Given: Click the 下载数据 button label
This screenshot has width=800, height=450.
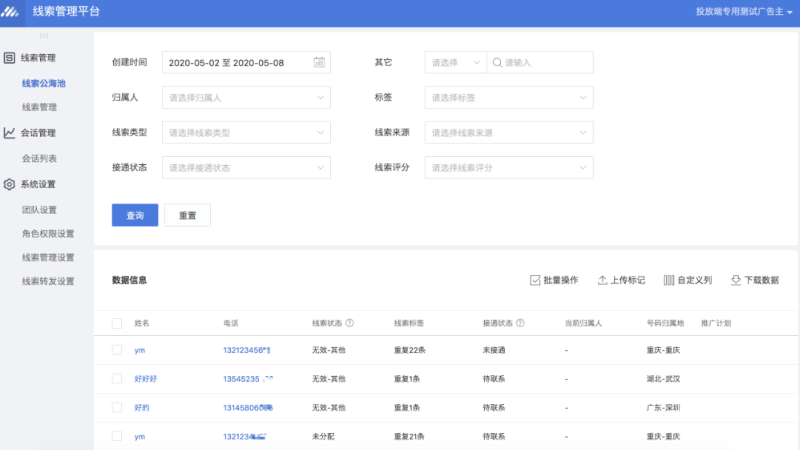Looking at the screenshot, I should pyautogui.click(x=761, y=280).
